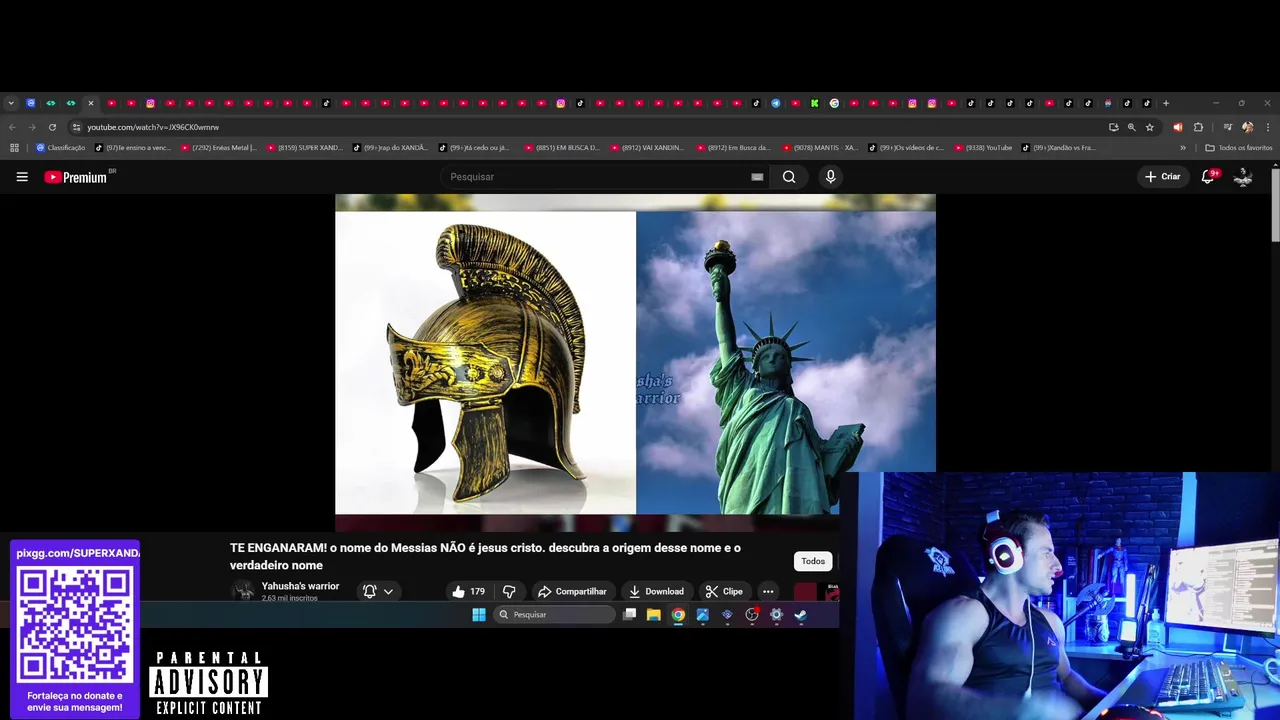Open EM BUSCA D... bookmark

point(563,148)
